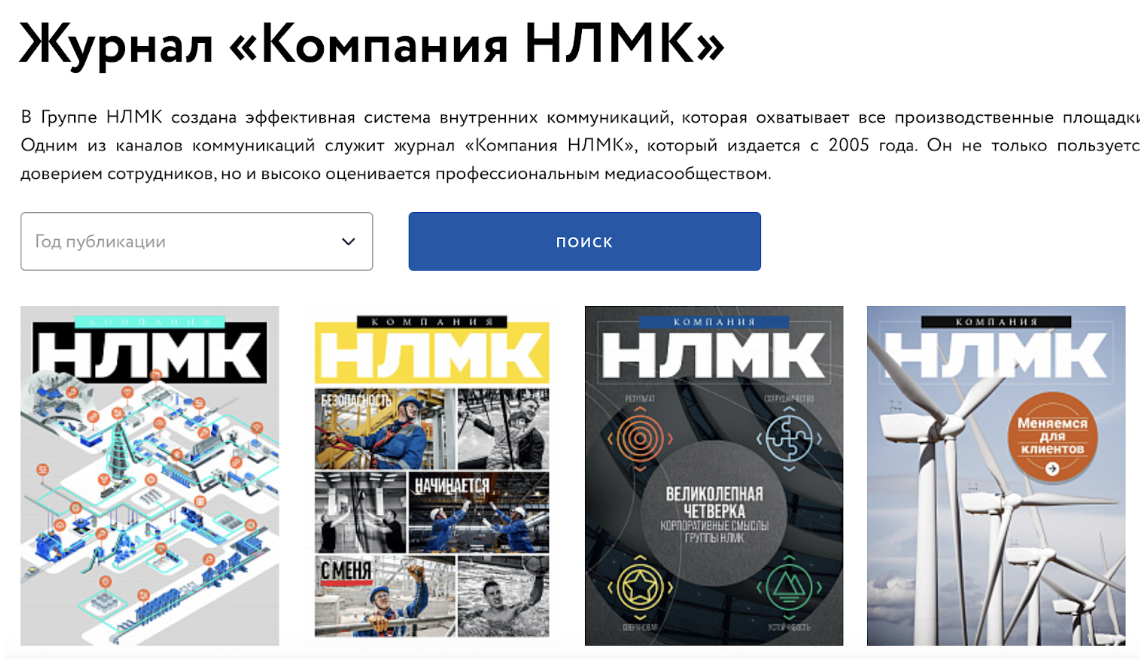Image resolution: width=1140 pixels, height=666 pixels.
Task: Open the wind turbine magazine cover
Action: point(996,476)
